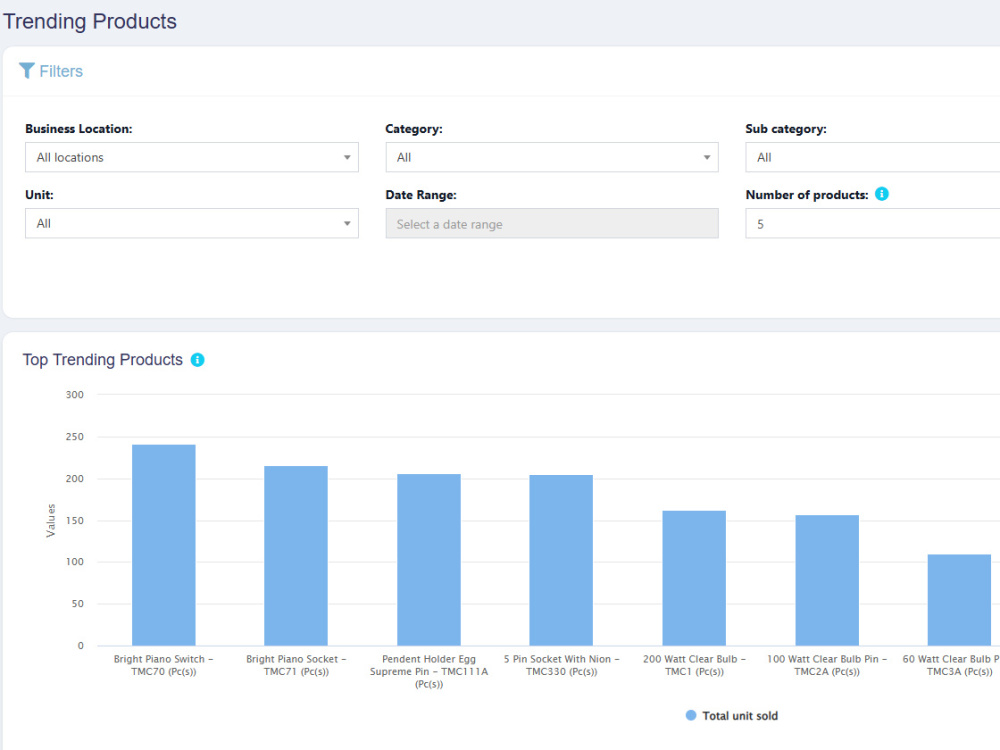Click info icon beside Top Trending Products
Screen dimensions: 1000x750
[198, 360]
